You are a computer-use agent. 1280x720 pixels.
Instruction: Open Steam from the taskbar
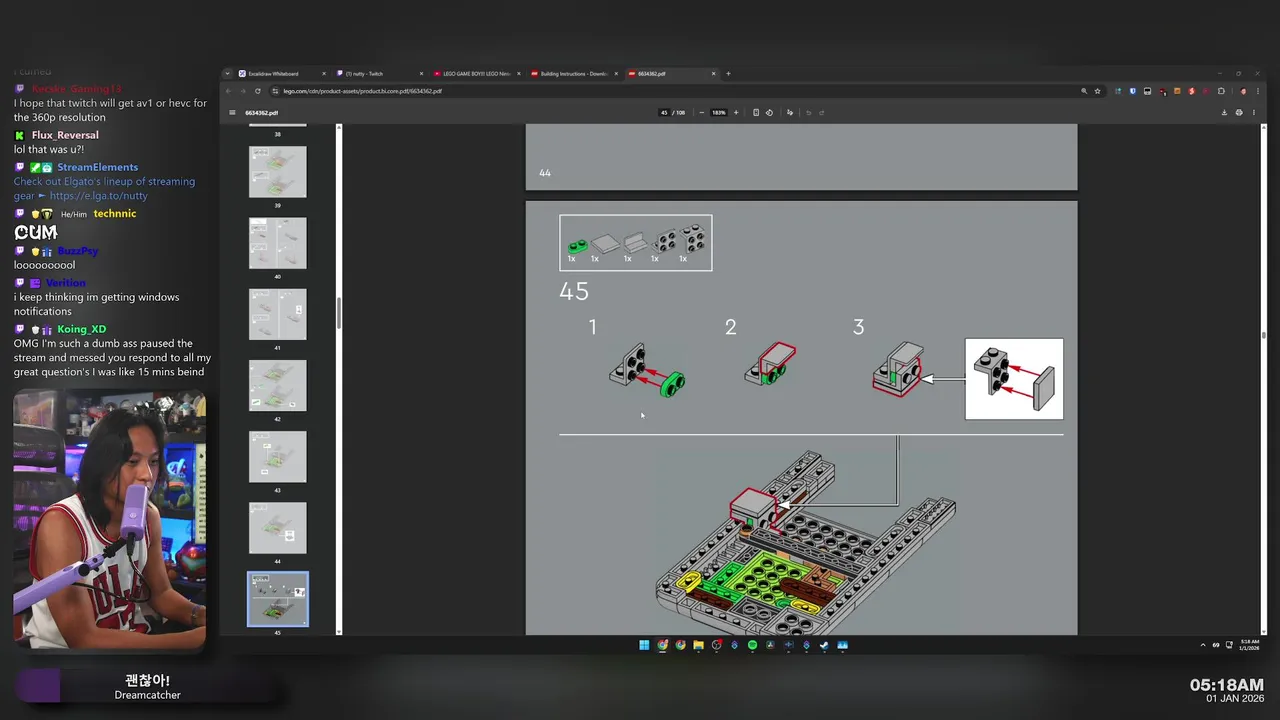pyautogui.click(x=824, y=645)
